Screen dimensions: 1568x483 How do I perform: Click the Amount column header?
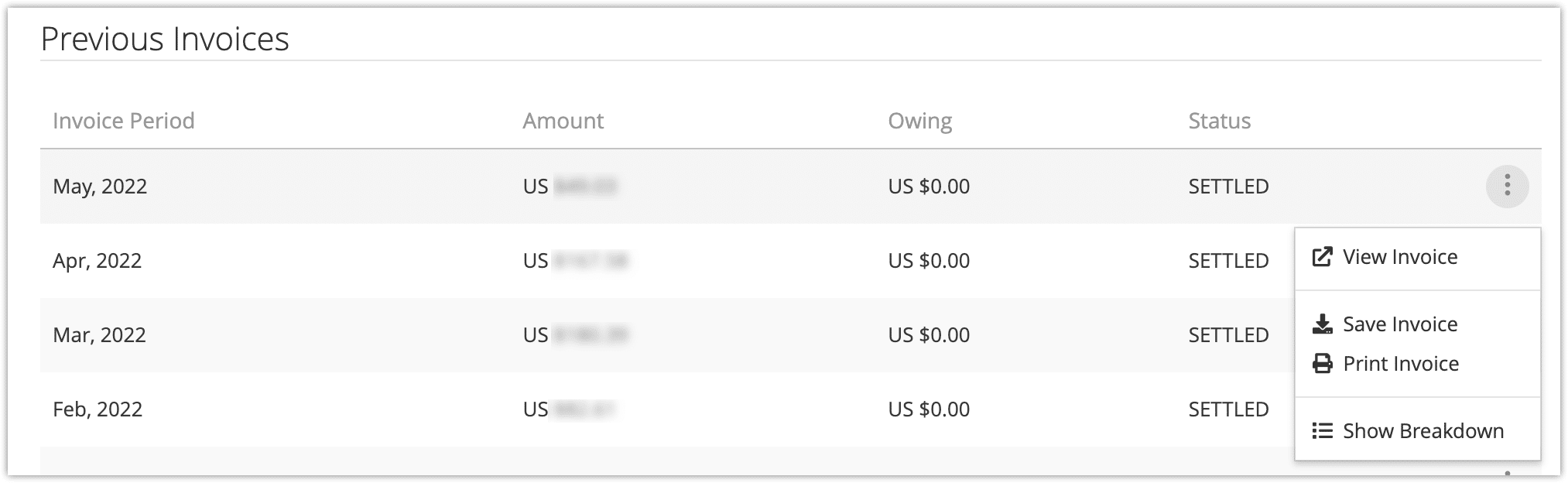[563, 121]
